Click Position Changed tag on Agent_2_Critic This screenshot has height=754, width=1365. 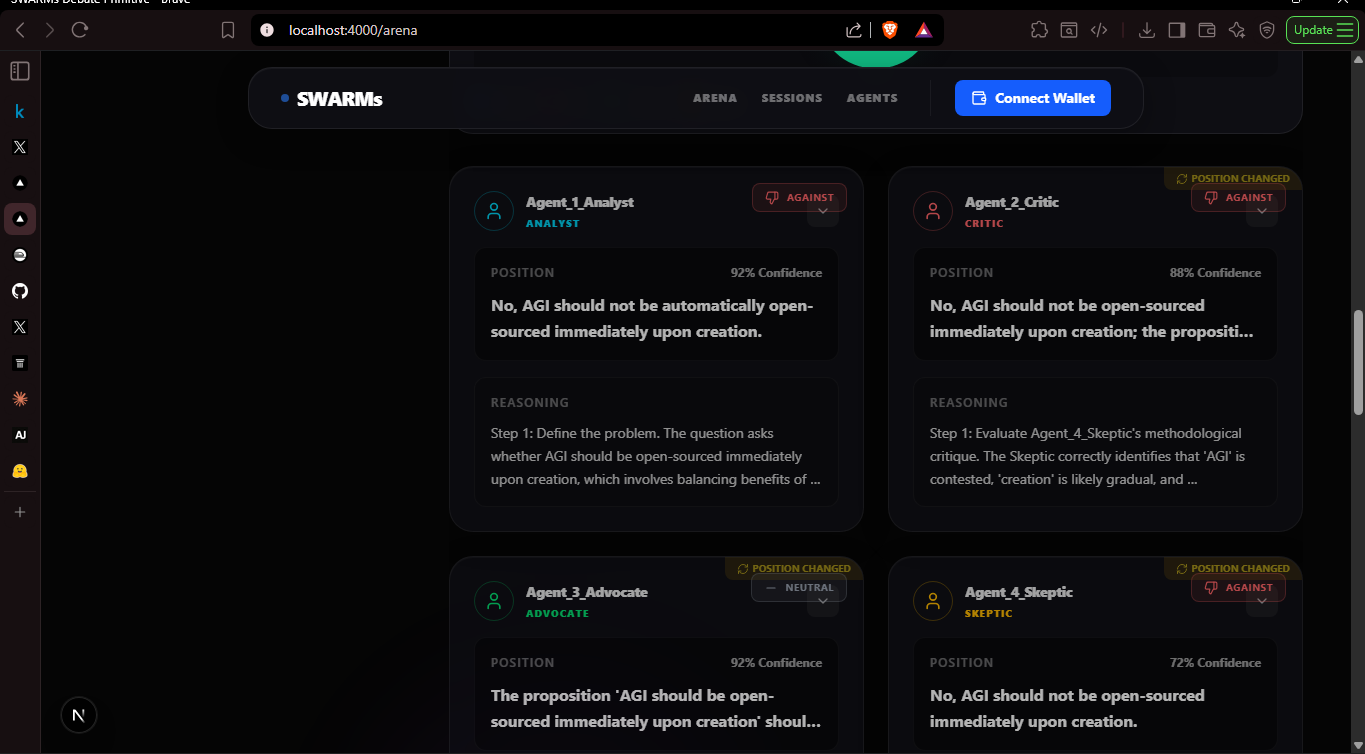pos(1233,178)
